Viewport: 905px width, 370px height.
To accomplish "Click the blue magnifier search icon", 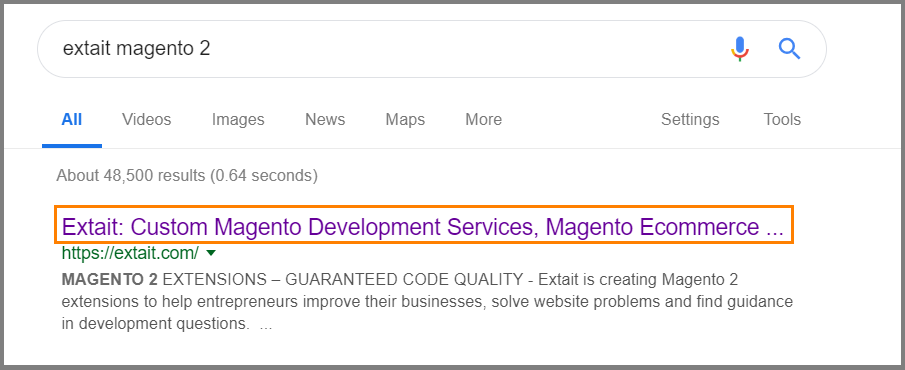I will point(789,48).
